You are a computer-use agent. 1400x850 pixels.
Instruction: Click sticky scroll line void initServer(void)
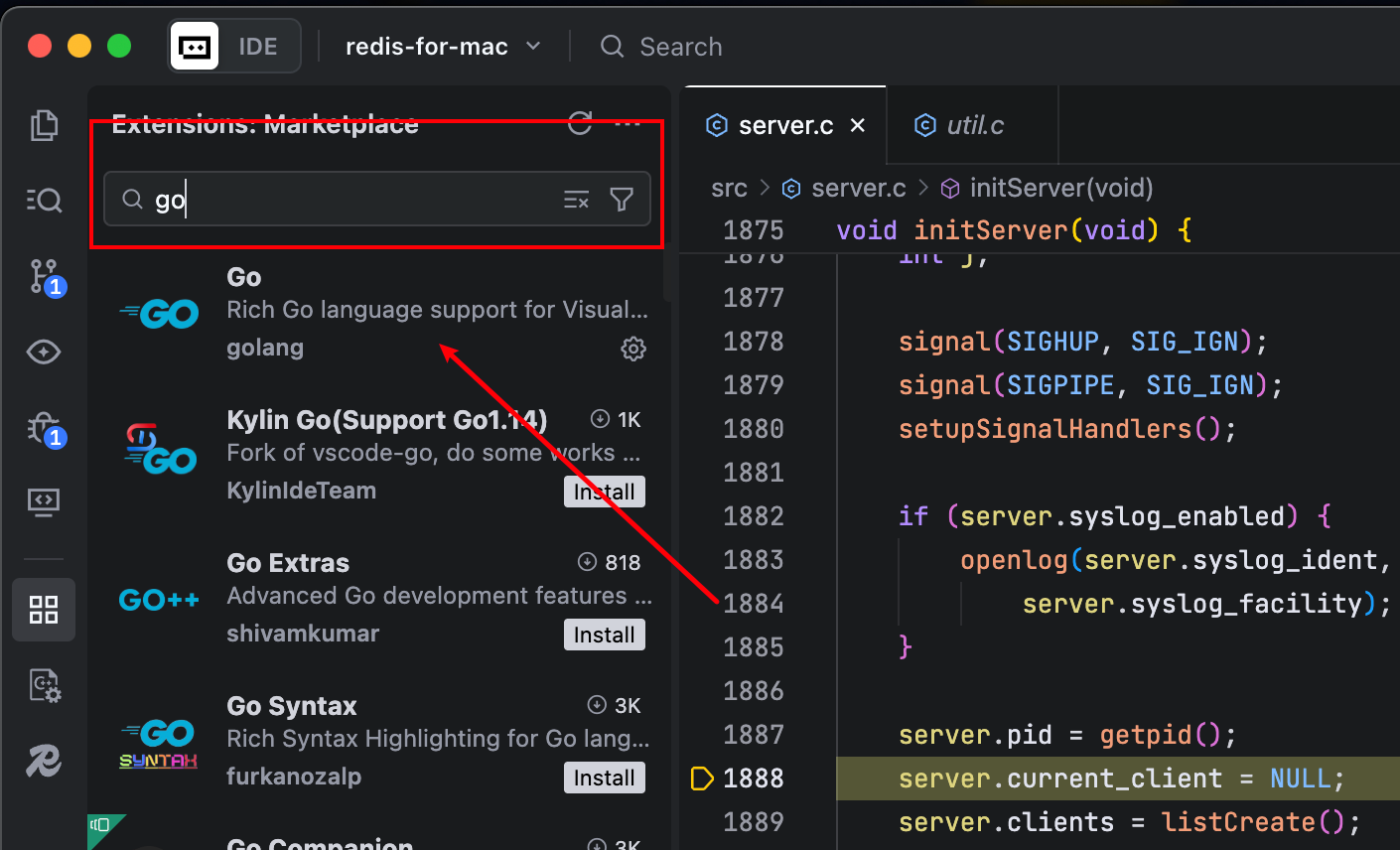point(1013,230)
